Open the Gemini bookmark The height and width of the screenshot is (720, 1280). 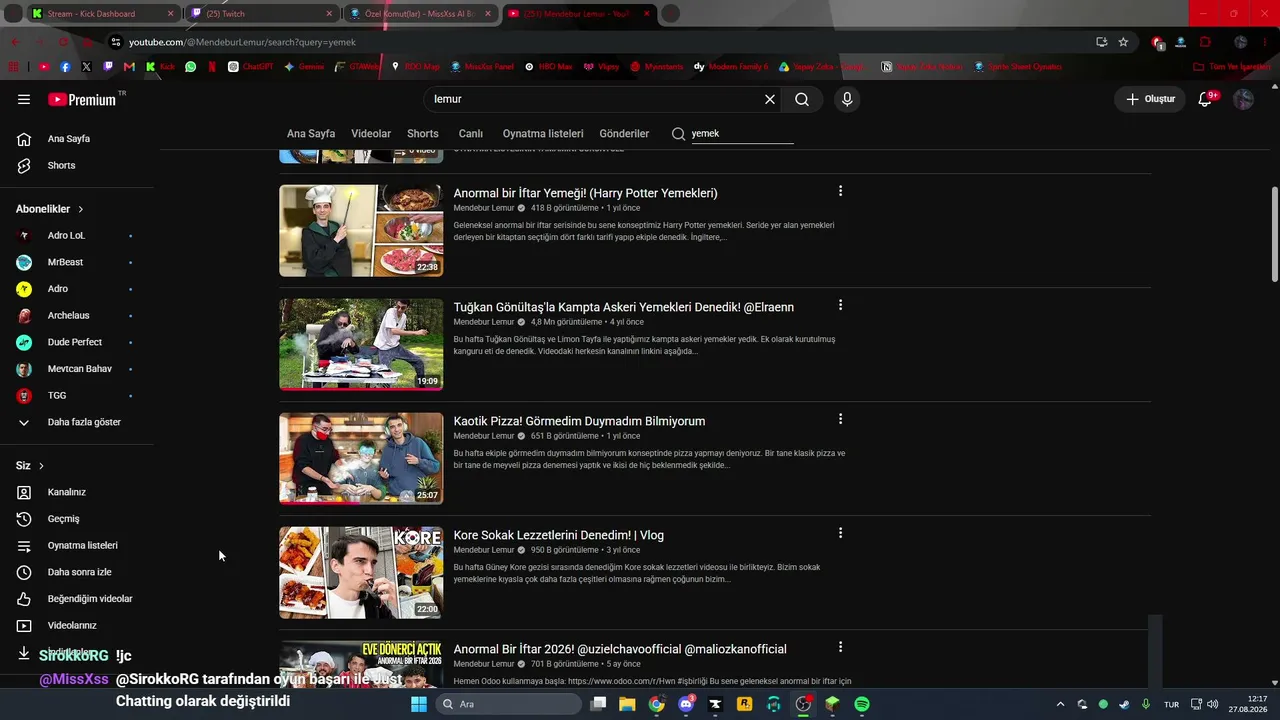click(x=304, y=67)
